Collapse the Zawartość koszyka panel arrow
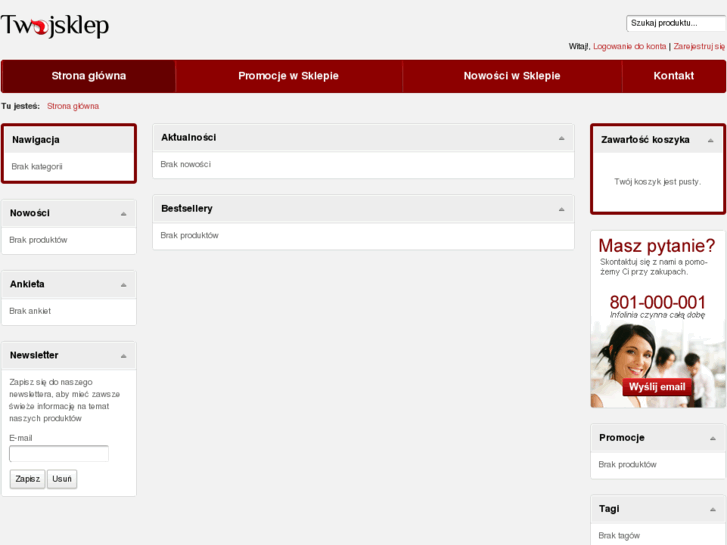 711,140
